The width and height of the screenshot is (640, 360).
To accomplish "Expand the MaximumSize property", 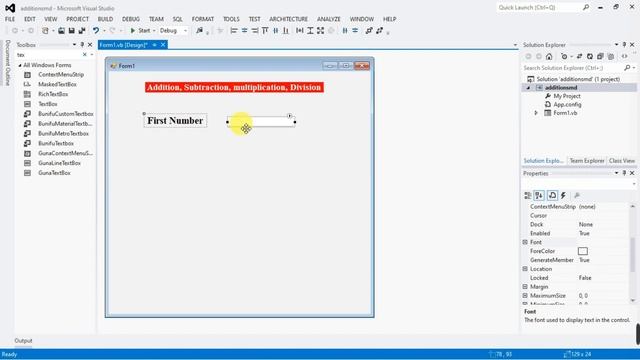I will (x=525, y=296).
